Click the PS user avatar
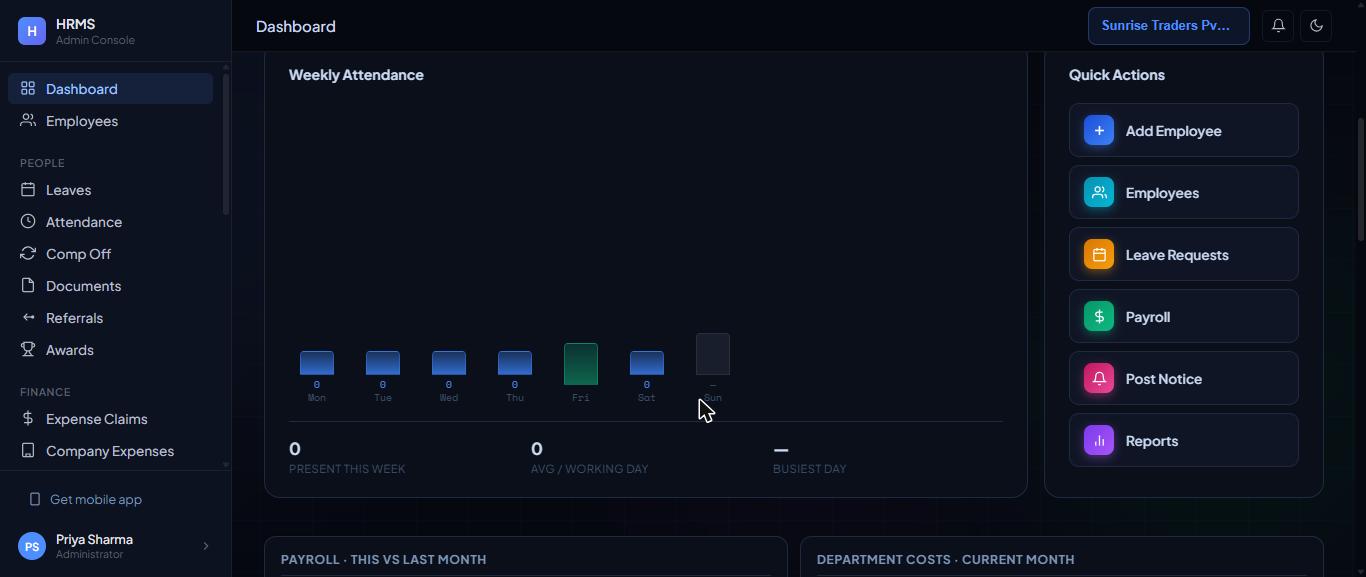 coord(32,546)
